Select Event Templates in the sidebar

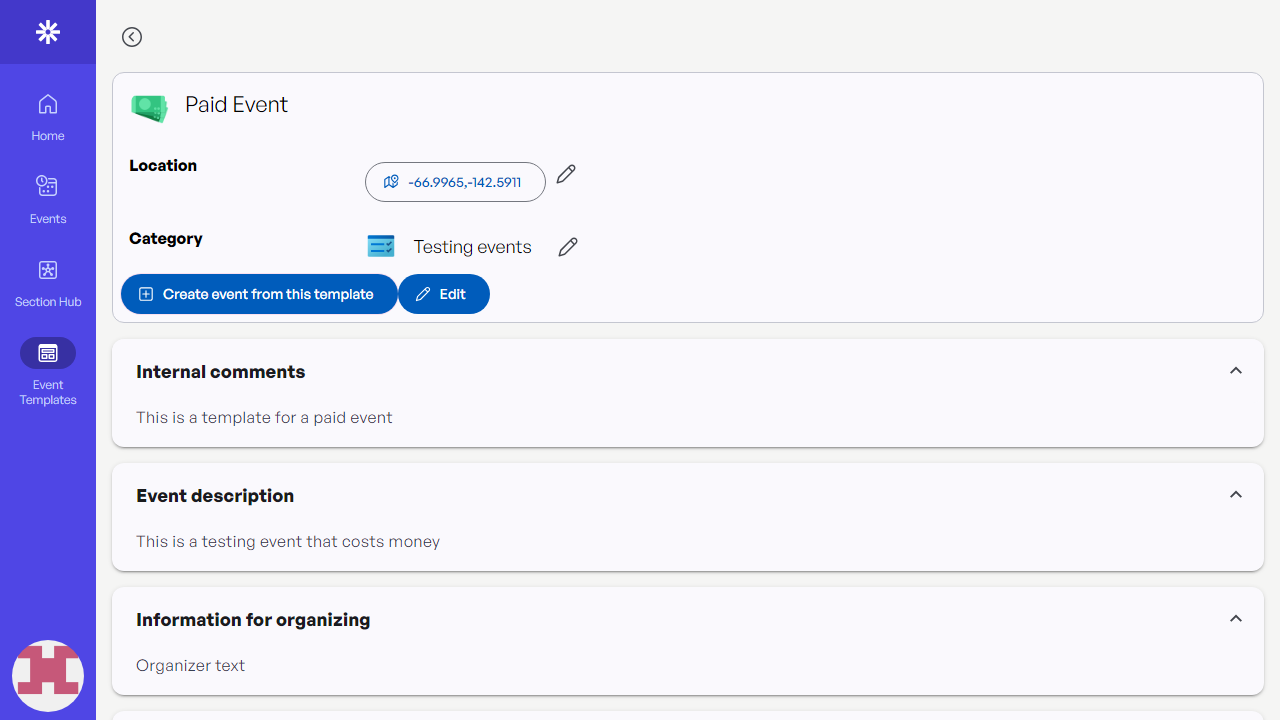pyautogui.click(x=48, y=371)
